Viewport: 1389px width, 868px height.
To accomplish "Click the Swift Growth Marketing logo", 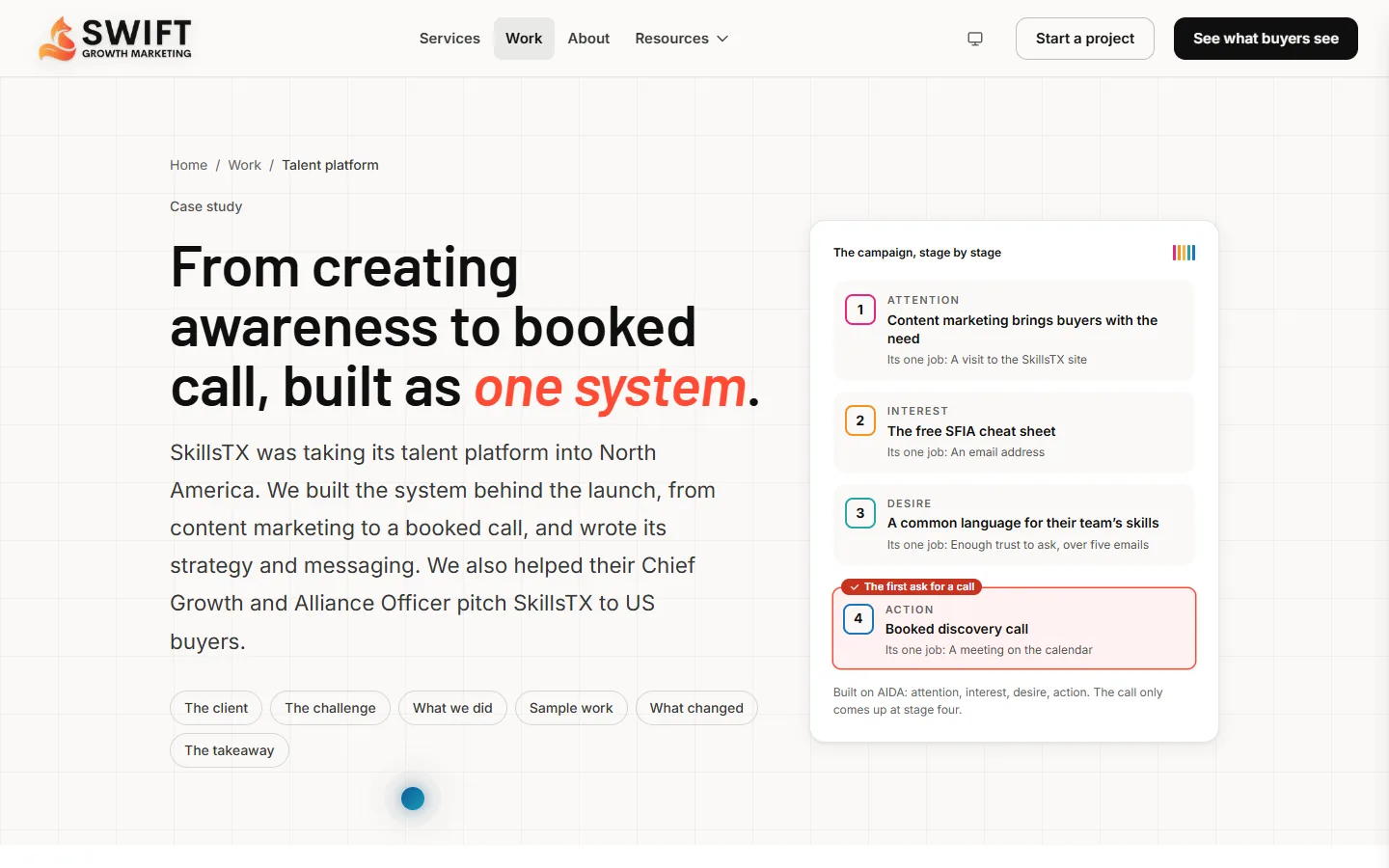I will 115,39.
